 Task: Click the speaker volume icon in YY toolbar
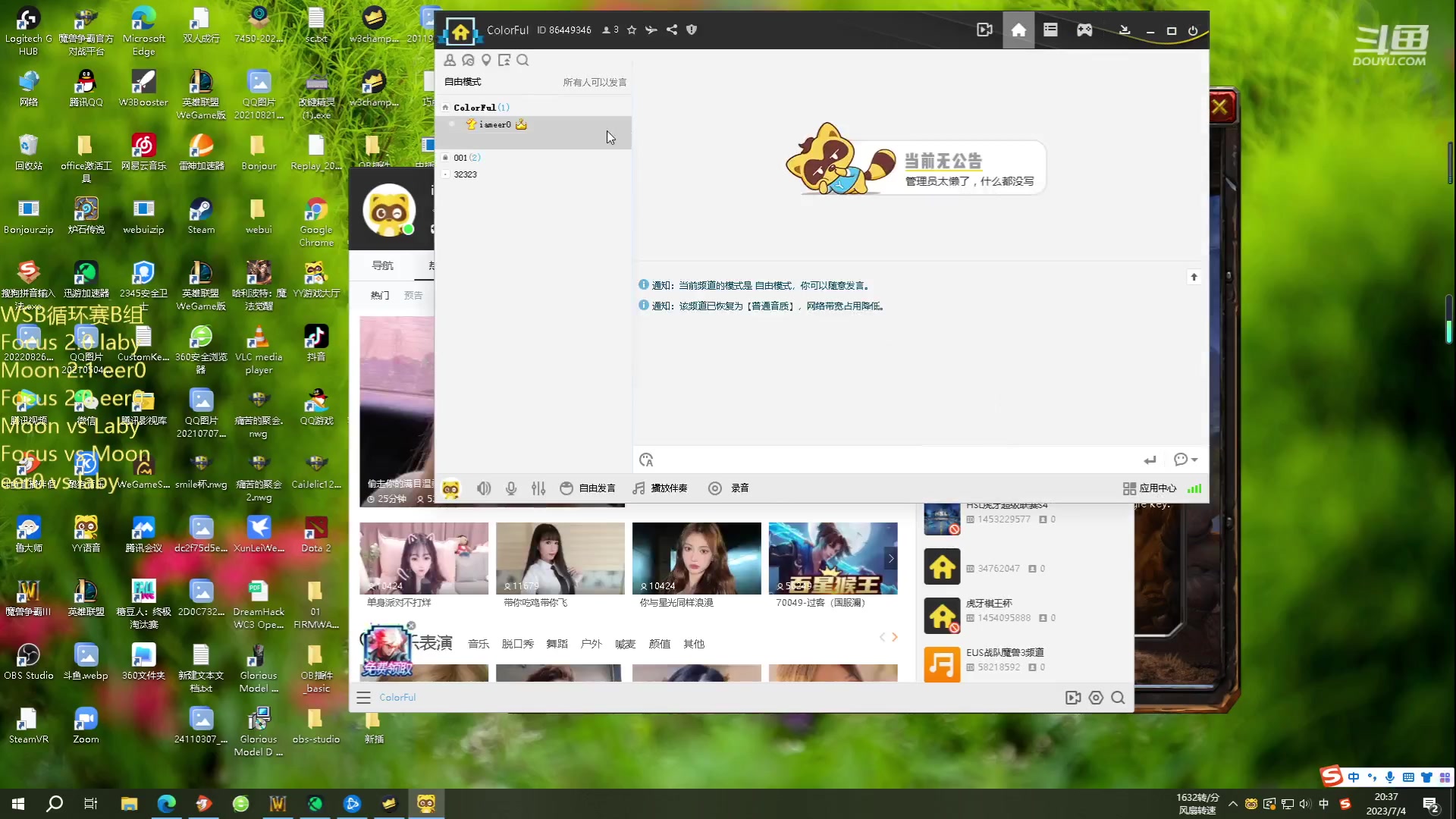[x=484, y=488]
